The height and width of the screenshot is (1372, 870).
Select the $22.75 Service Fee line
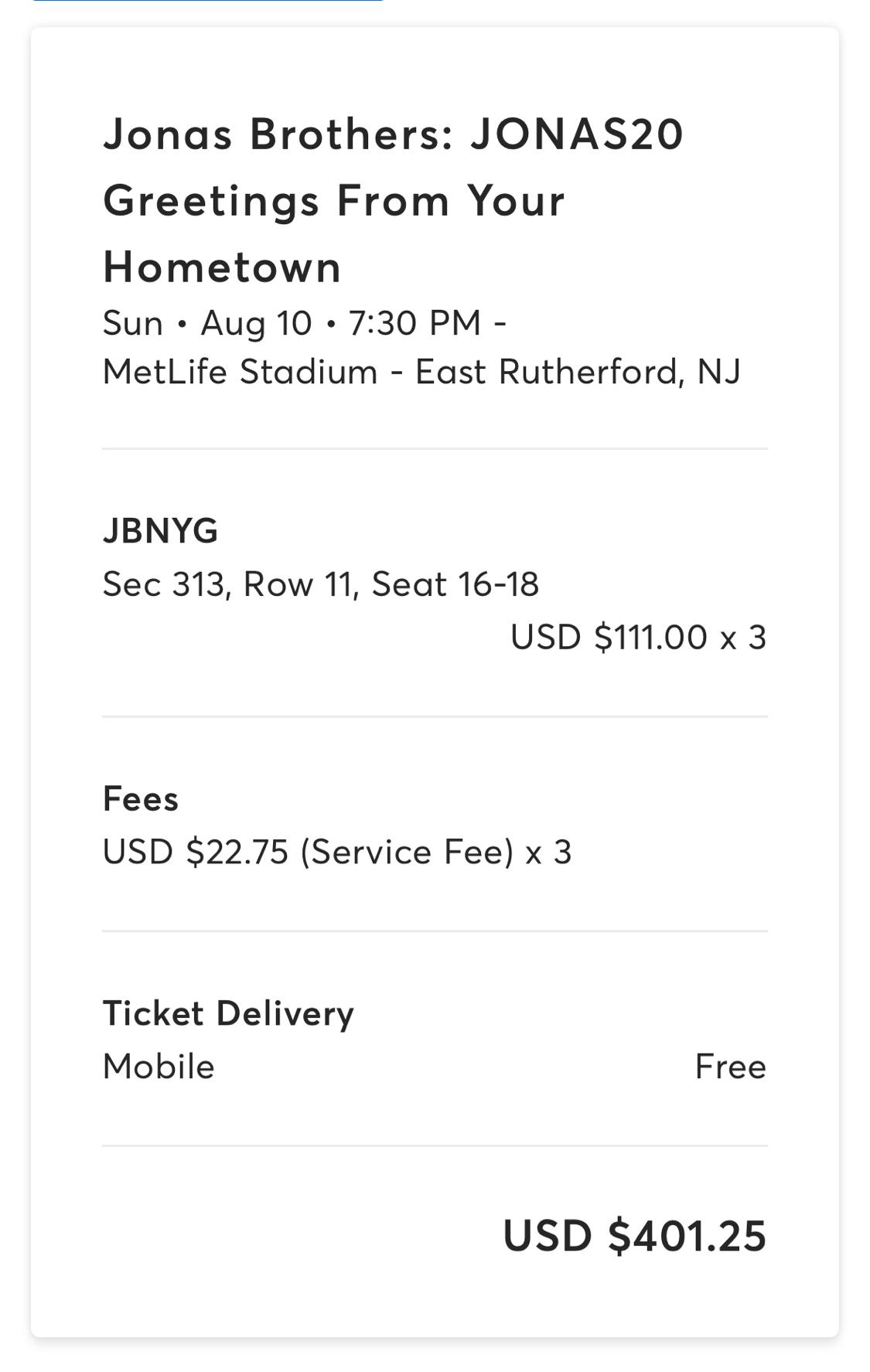pos(337,853)
